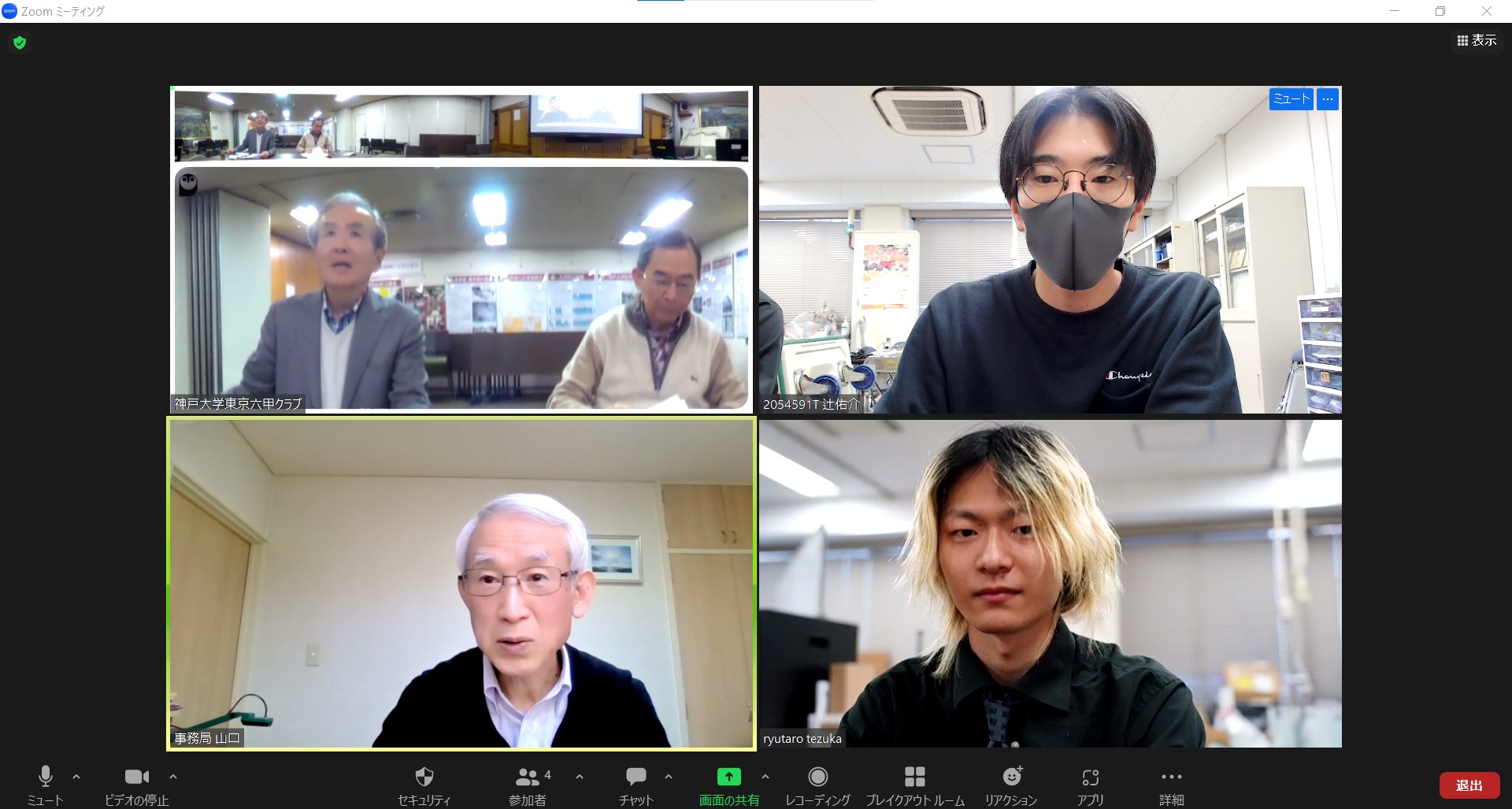Open the View (表示) layout menu
The height and width of the screenshot is (809, 1512).
point(1477,40)
